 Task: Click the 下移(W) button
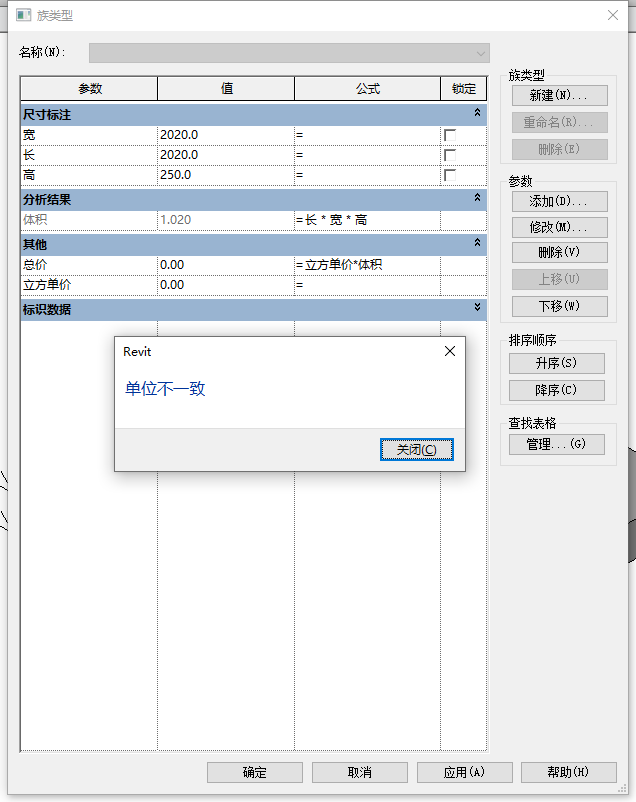(x=560, y=306)
